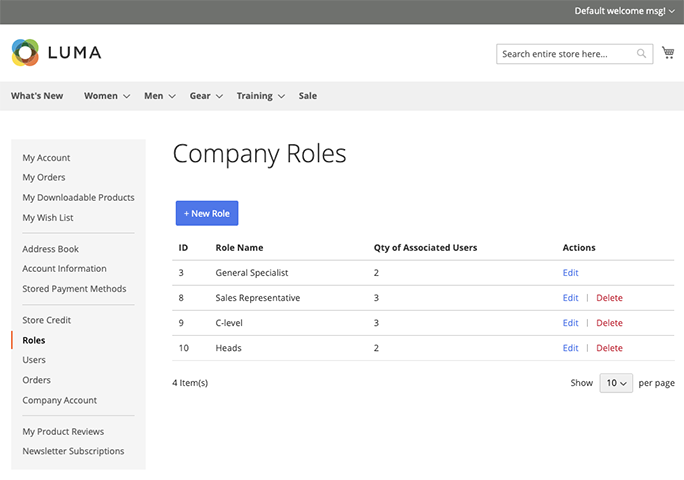Viewport: 684px width, 480px height.
Task: Select What's New in navigation
Action: point(37,96)
